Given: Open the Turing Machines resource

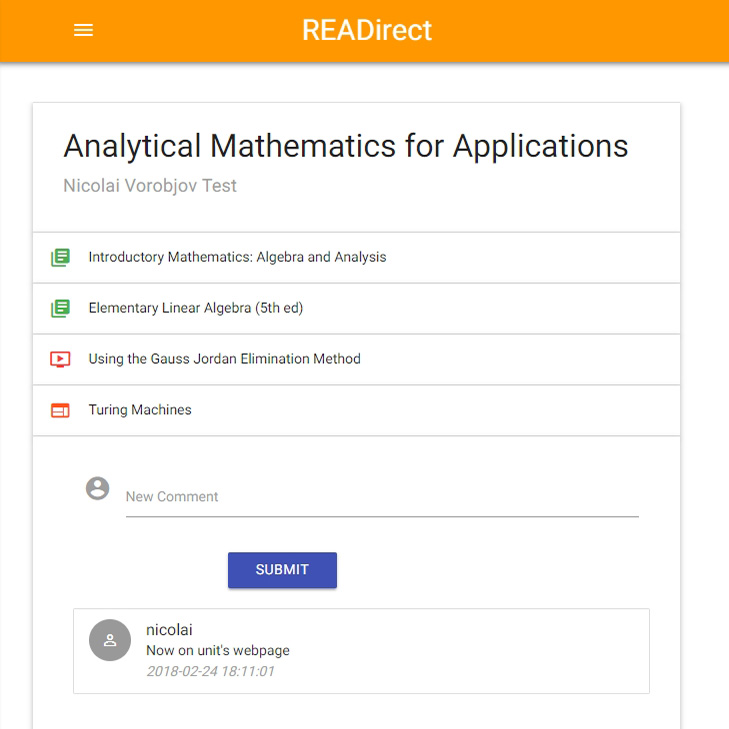Looking at the screenshot, I should click(x=356, y=410).
